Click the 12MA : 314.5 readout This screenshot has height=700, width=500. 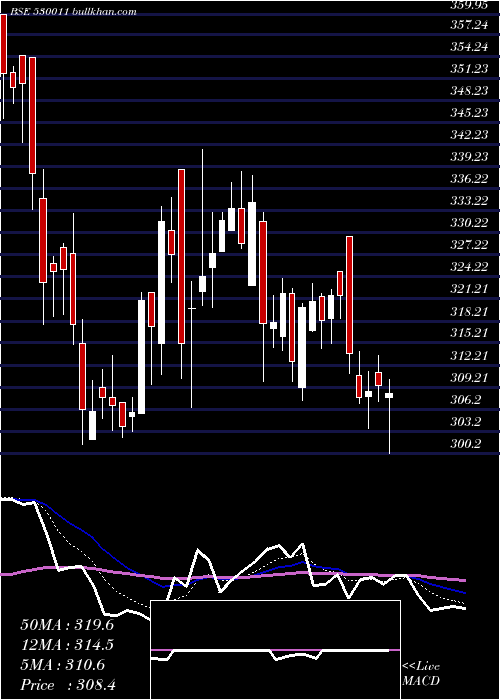pos(67,645)
